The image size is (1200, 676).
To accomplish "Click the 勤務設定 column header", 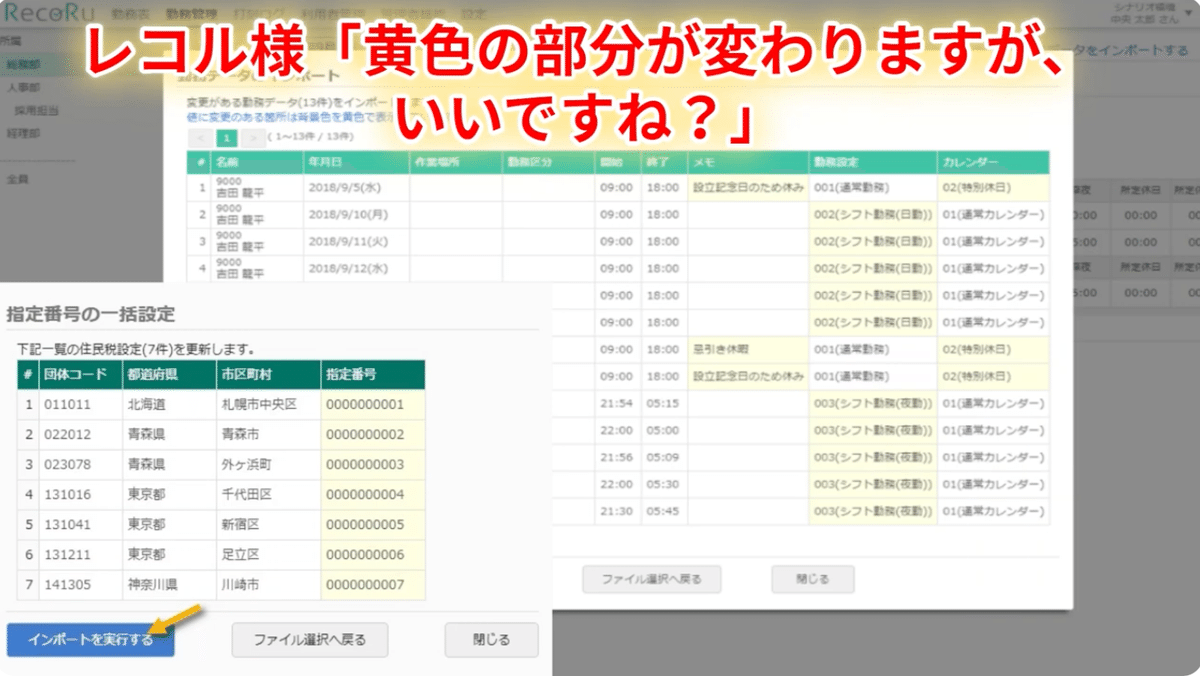I will [873, 162].
